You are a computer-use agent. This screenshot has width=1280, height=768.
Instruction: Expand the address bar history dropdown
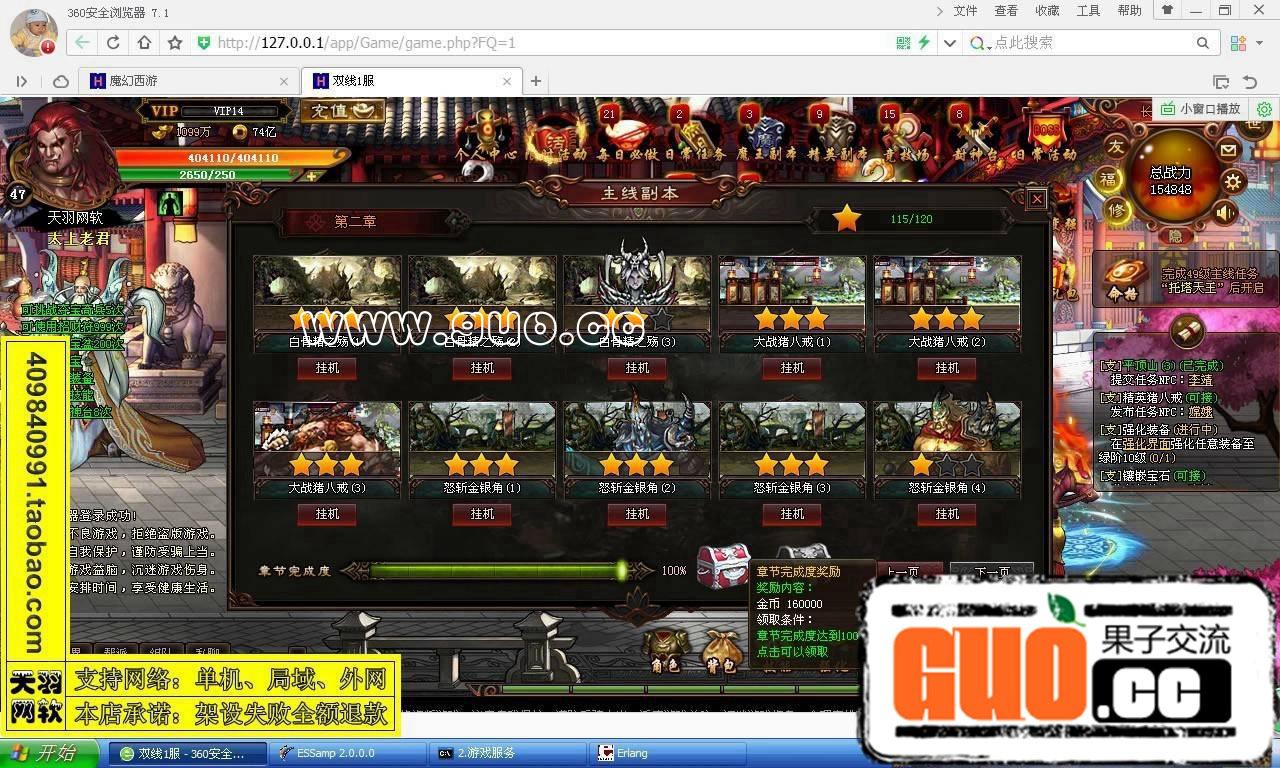(950, 43)
